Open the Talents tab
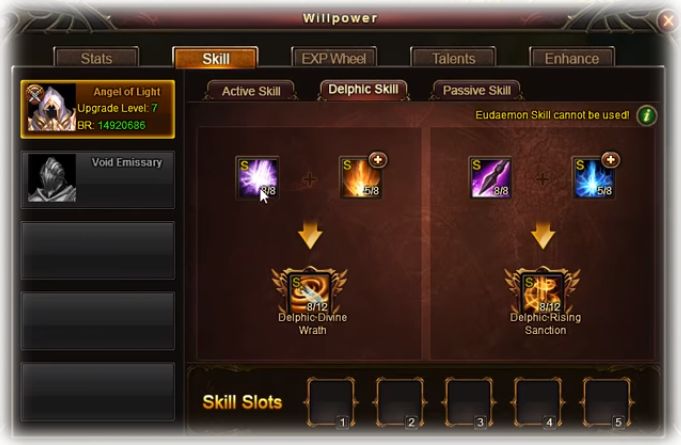Viewport: 681px width, 445px height. [453, 58]
